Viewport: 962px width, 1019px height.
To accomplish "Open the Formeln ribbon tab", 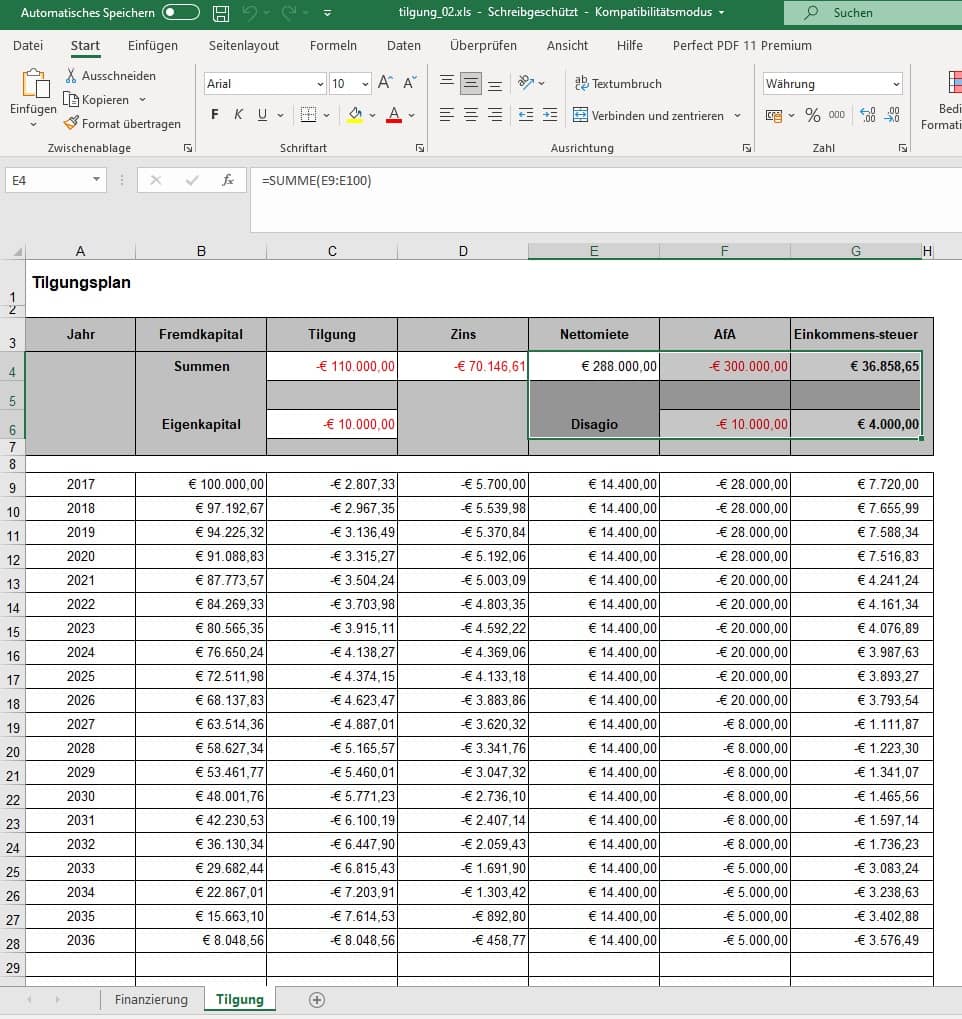I will [x=333, y=45].
